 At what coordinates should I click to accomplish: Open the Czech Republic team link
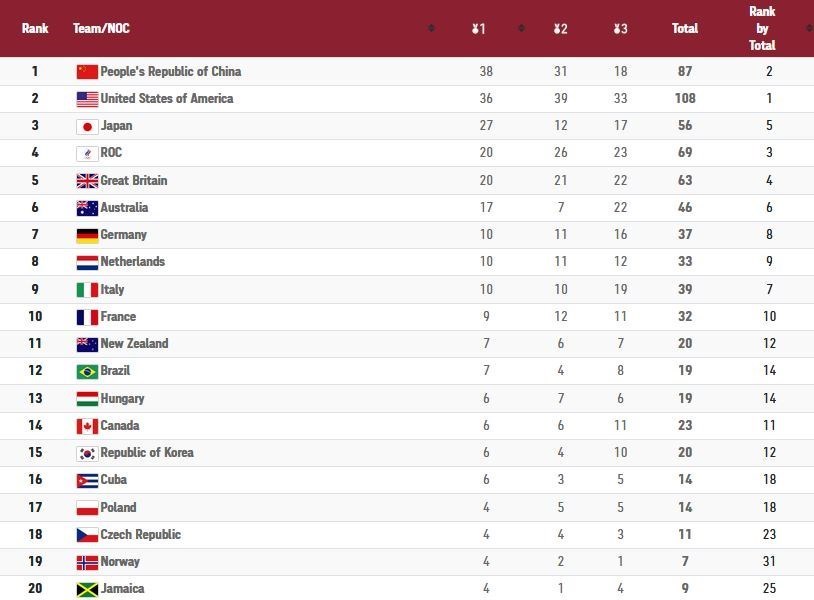[x=141, y=535]
